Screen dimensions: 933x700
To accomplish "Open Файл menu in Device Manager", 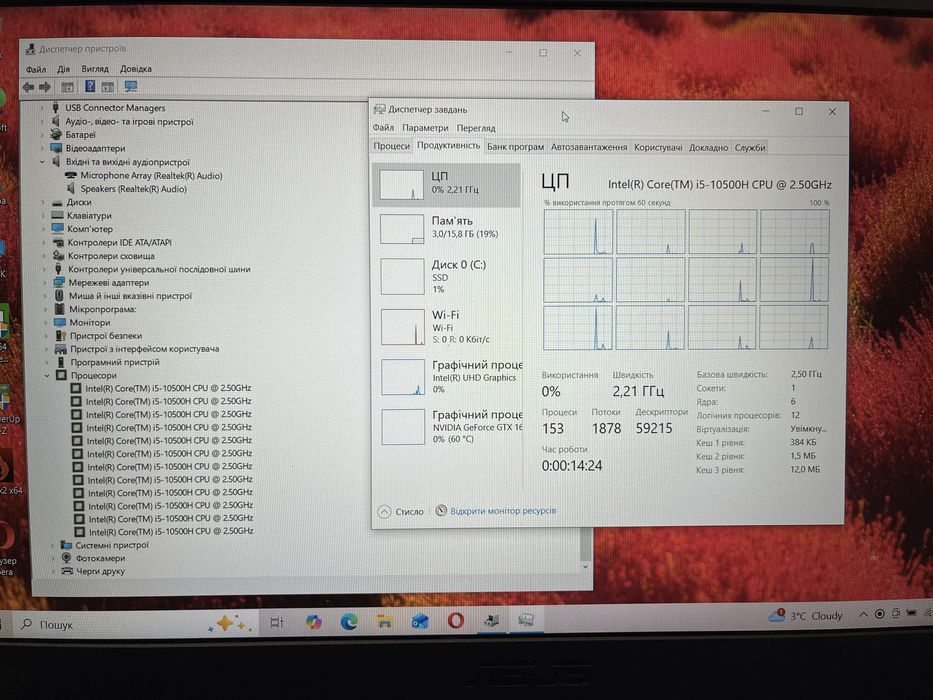I will pos(36,69).
